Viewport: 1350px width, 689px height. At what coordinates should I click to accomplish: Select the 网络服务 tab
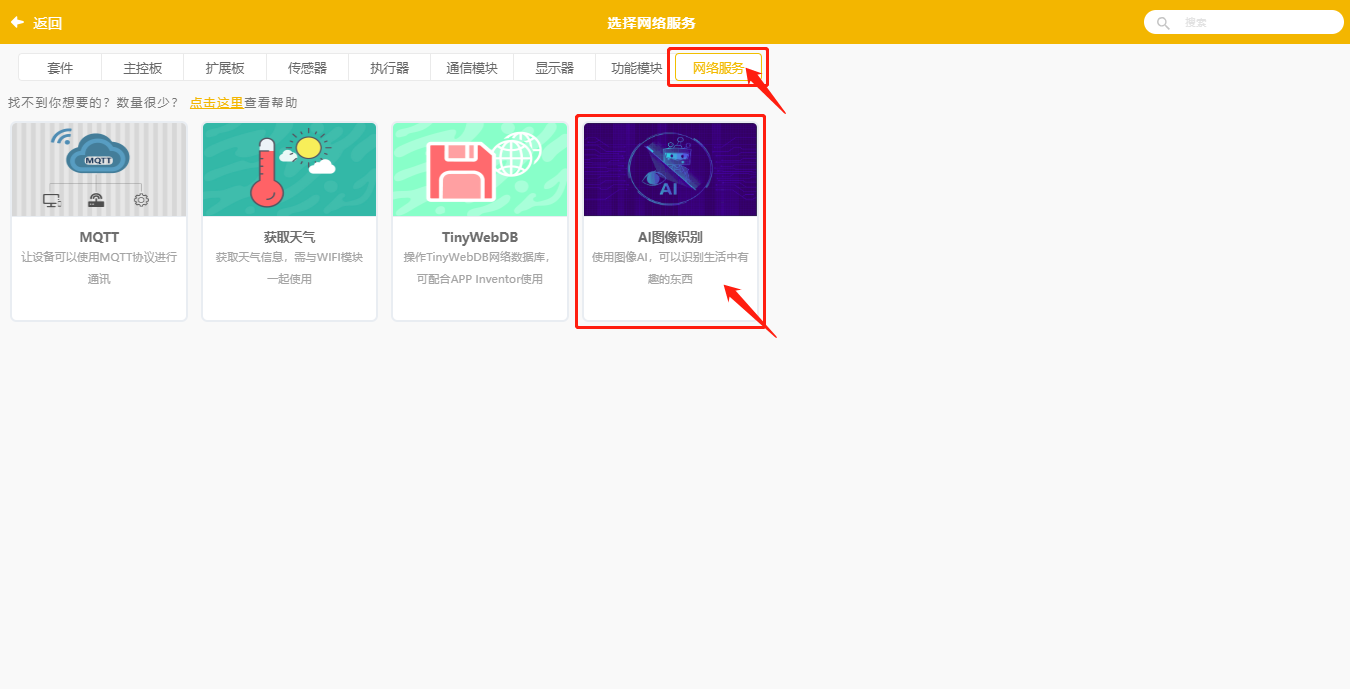click(718, 68)
